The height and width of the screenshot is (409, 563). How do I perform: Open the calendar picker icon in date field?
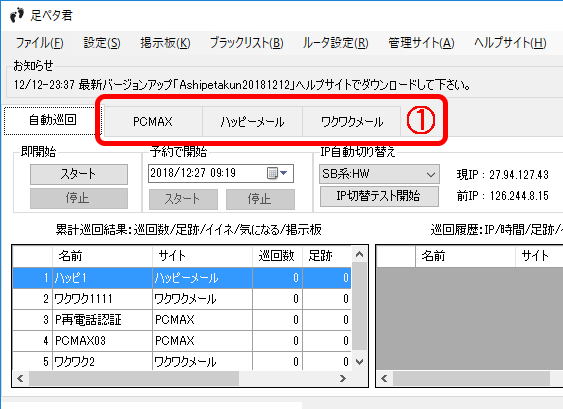(272, 173)
